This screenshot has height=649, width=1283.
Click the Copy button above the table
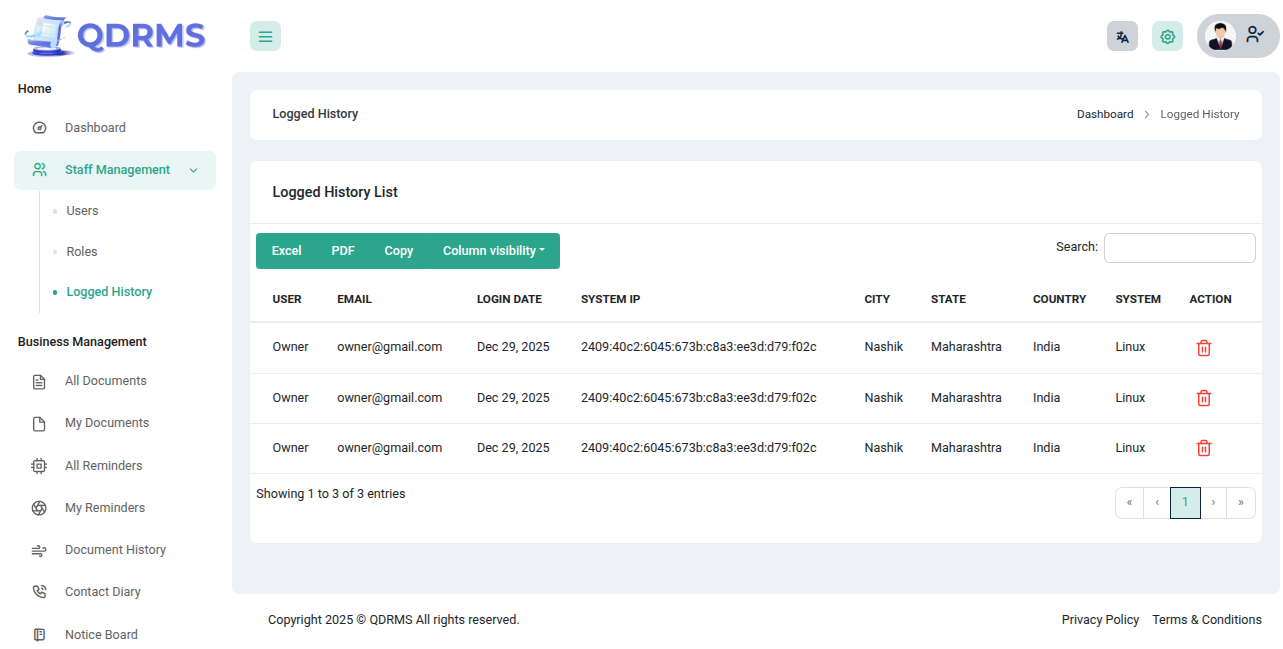click(398, 251)
